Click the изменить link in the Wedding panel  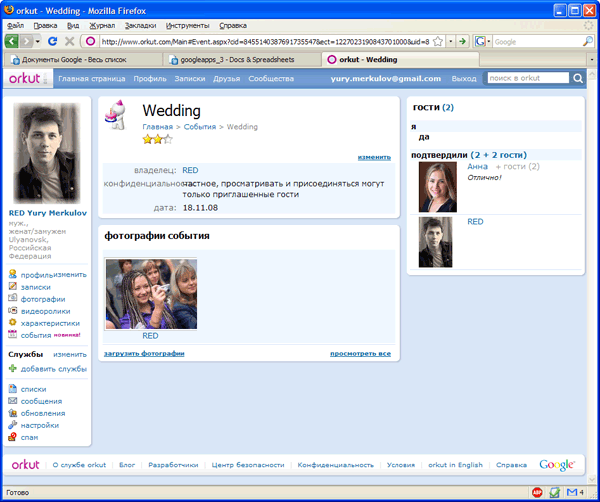(374, 157)
